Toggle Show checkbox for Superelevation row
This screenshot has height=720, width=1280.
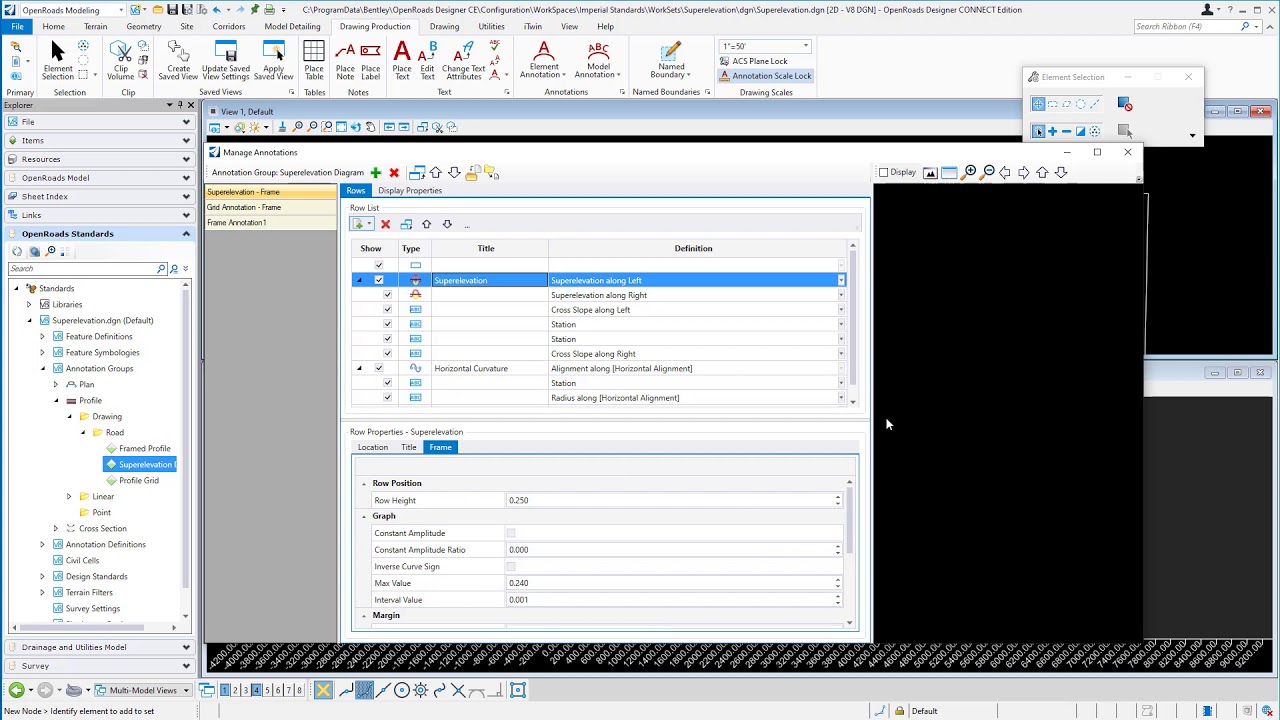tap(379, 280)
